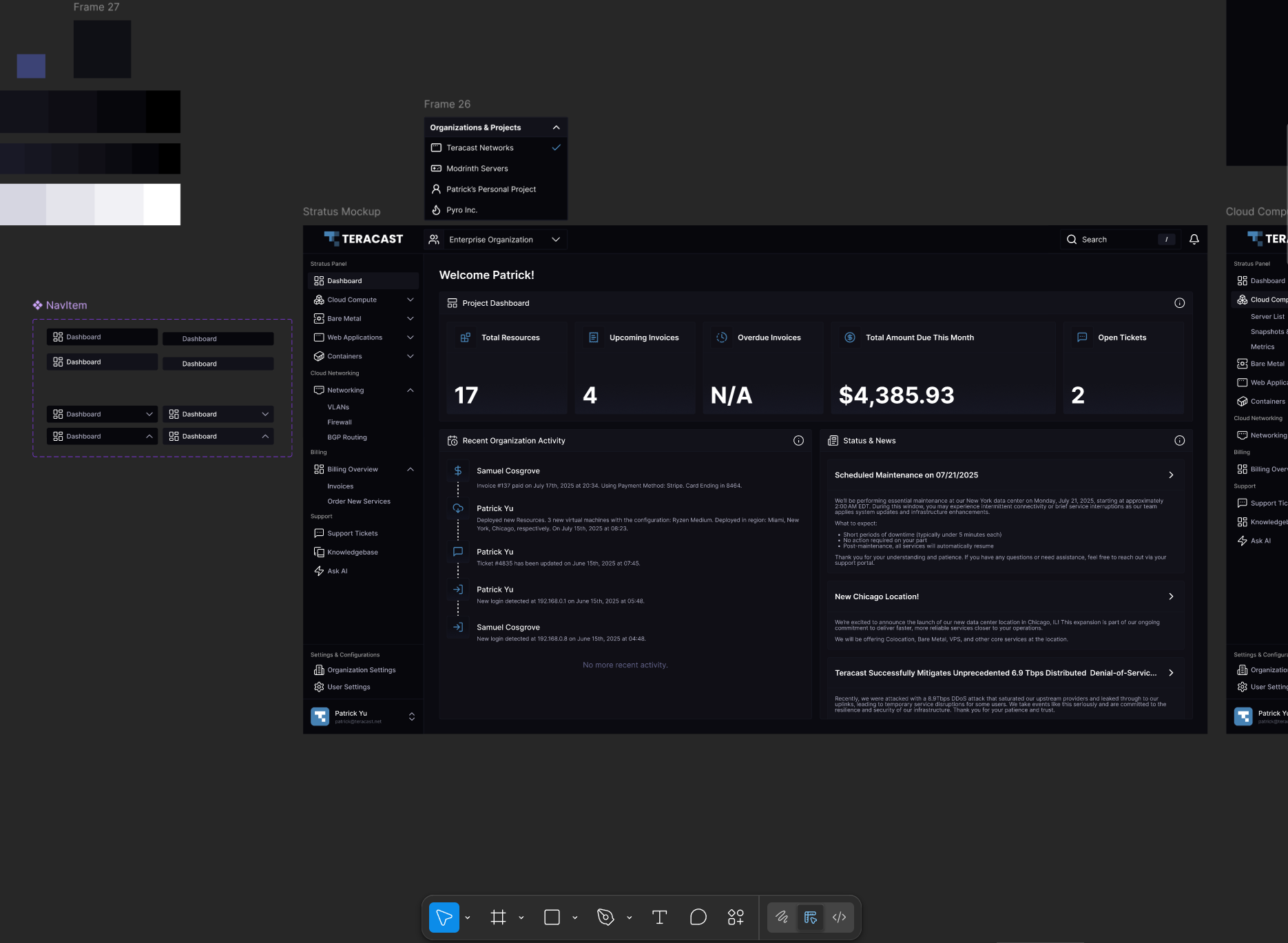The height and width of the screenshot is (943, 1288).
Task: Select the Rectangle shape tool
Action: click(x=552, y=917)
